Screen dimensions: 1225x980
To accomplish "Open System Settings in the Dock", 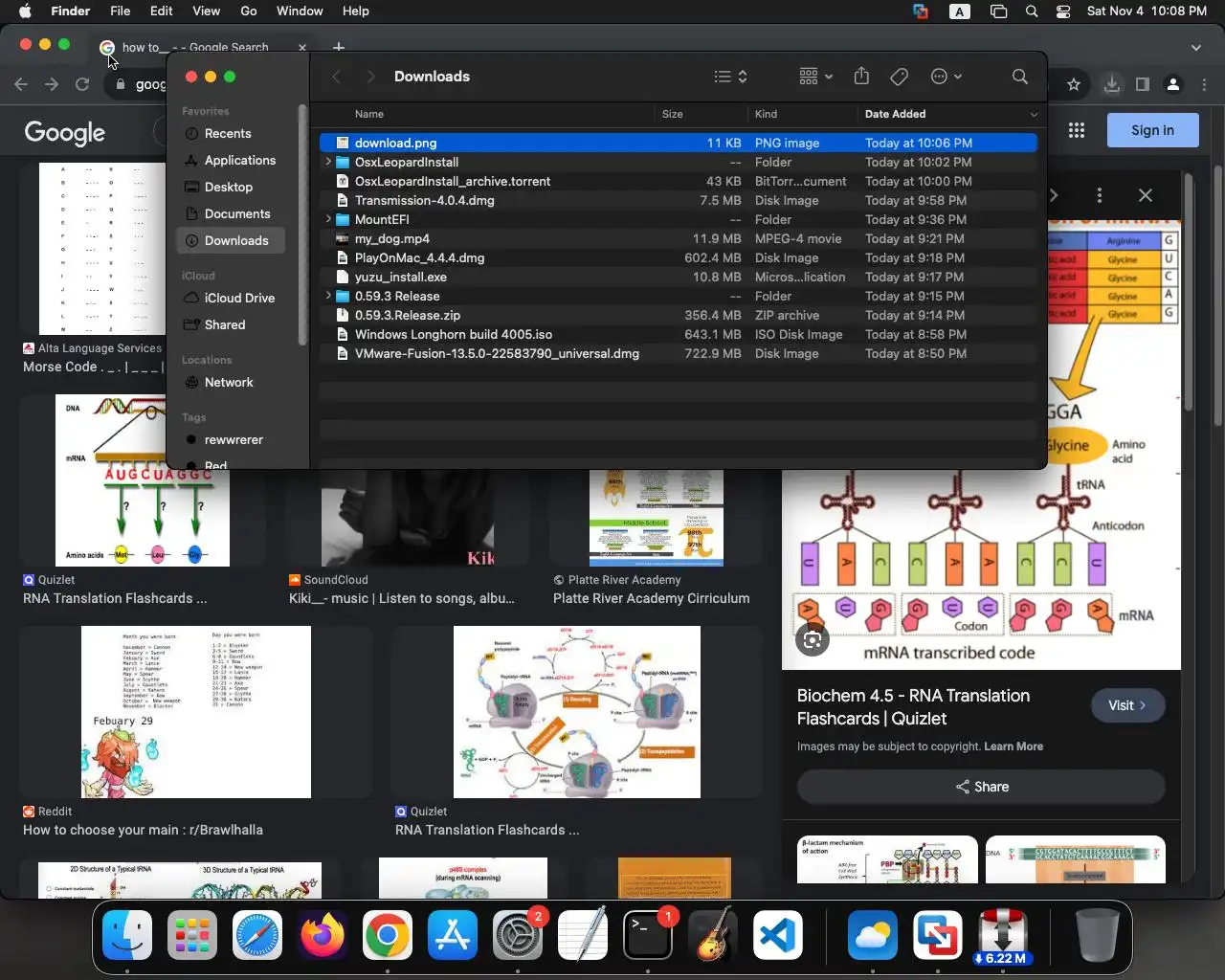I will [518, 935].
